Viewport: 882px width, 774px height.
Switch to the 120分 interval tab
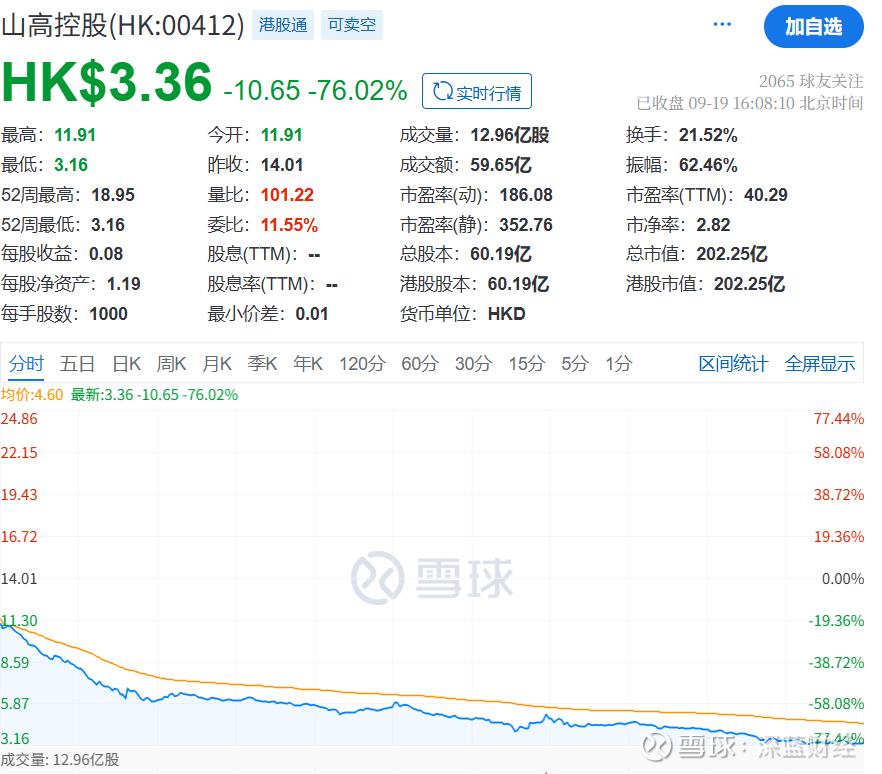pos(362,364)
